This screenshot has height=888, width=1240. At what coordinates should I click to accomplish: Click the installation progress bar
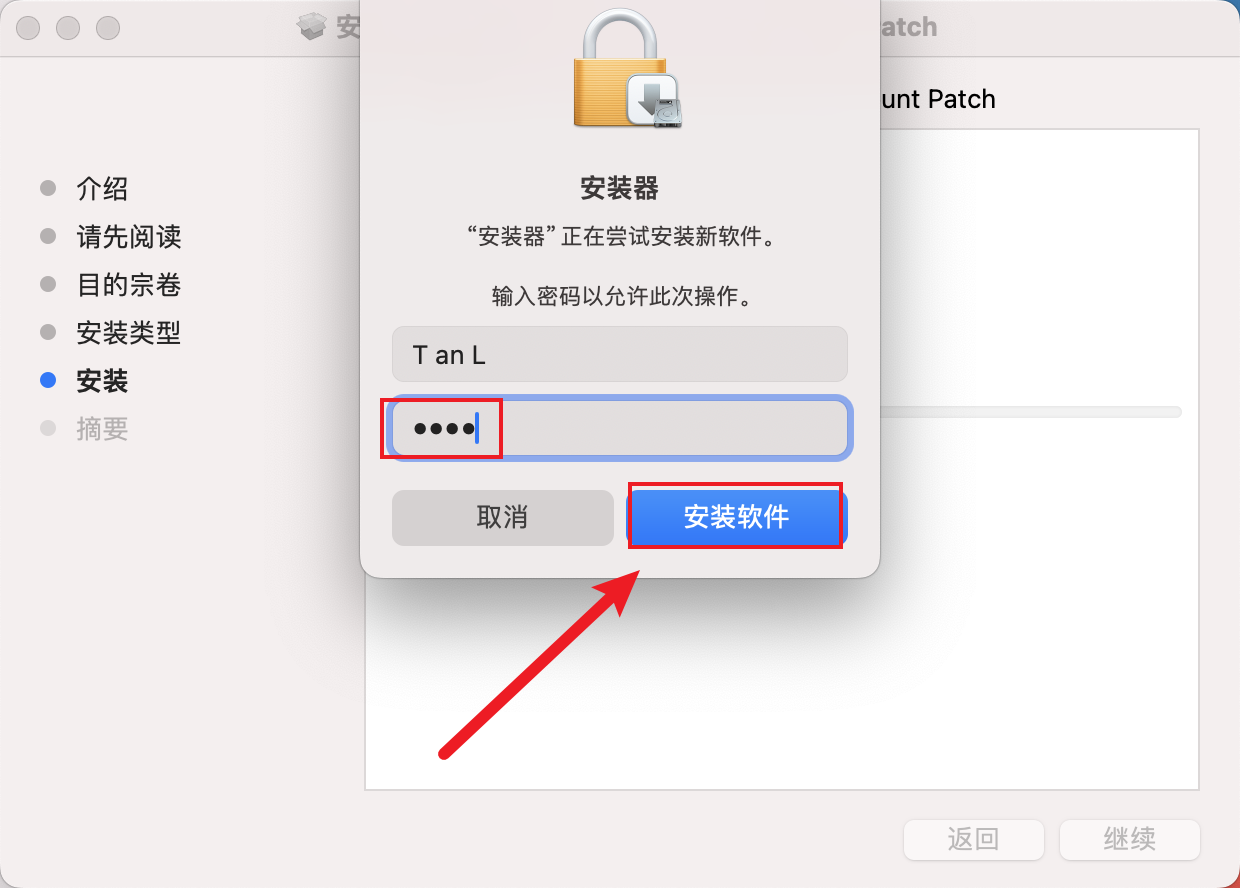1031,412
